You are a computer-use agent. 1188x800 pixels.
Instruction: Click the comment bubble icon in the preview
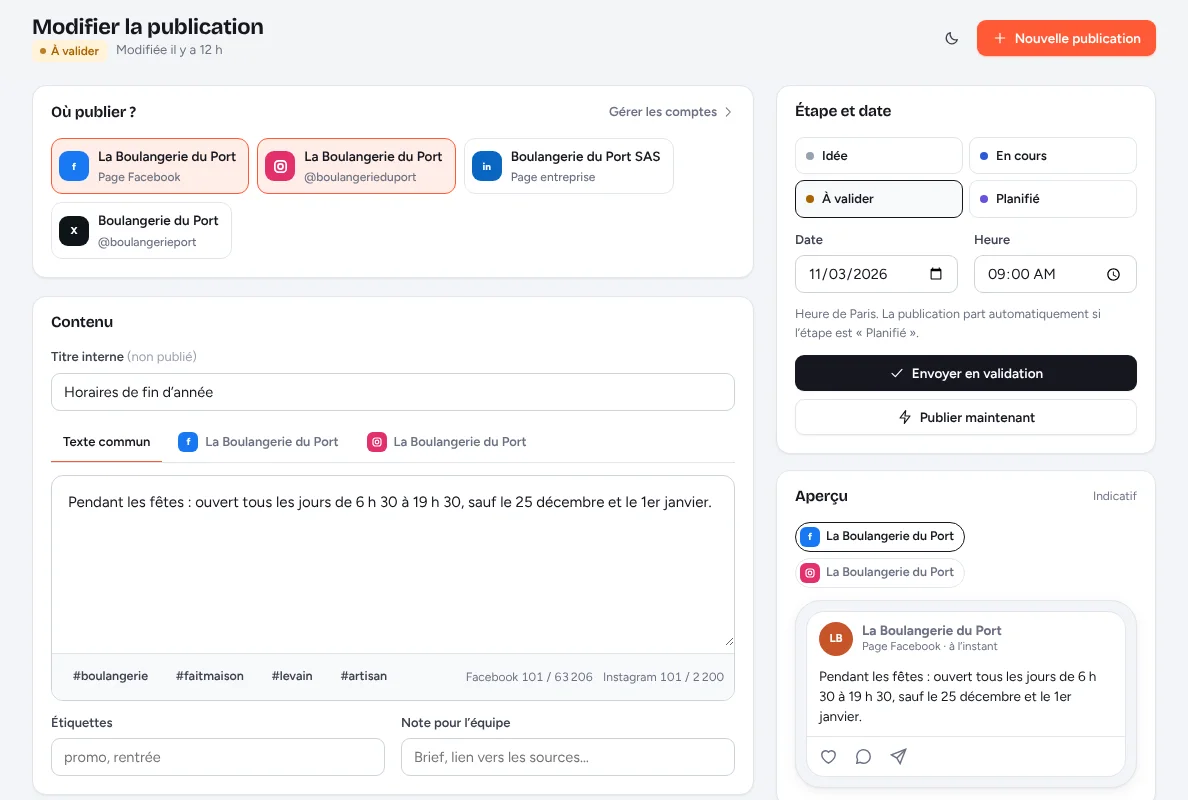pyautogui.click(x=863, y=756)
